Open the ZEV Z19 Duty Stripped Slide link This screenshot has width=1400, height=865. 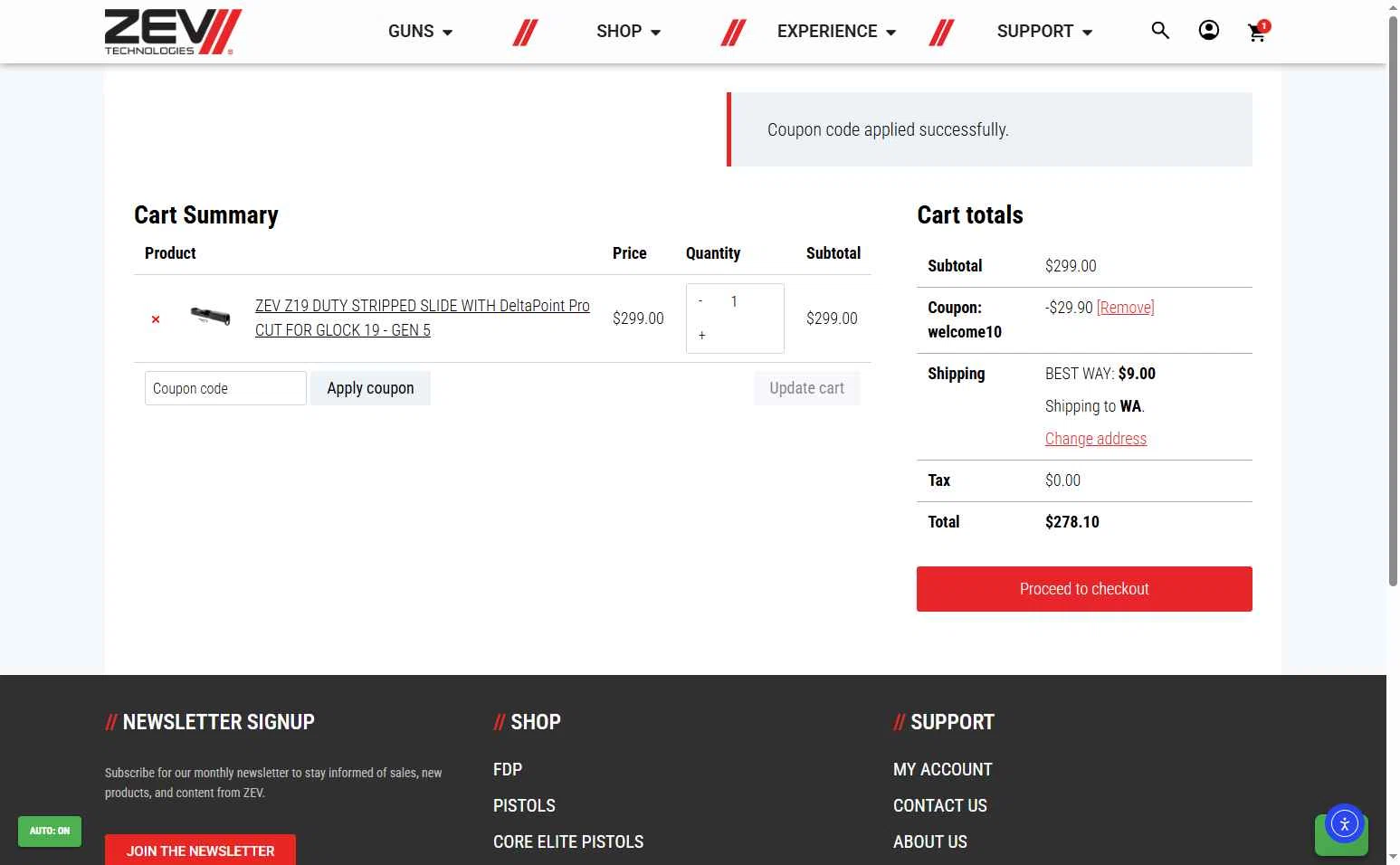[x=423, y=318]
